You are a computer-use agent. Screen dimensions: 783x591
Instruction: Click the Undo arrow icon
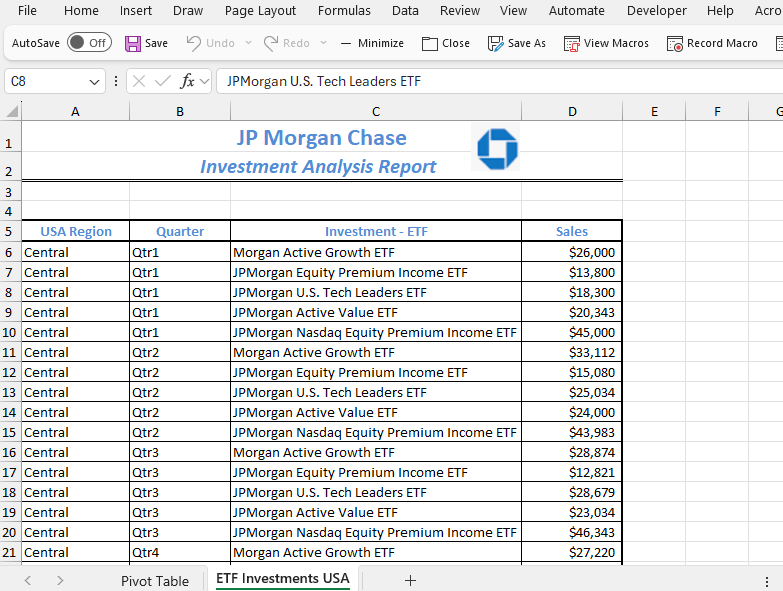point(194,43)
